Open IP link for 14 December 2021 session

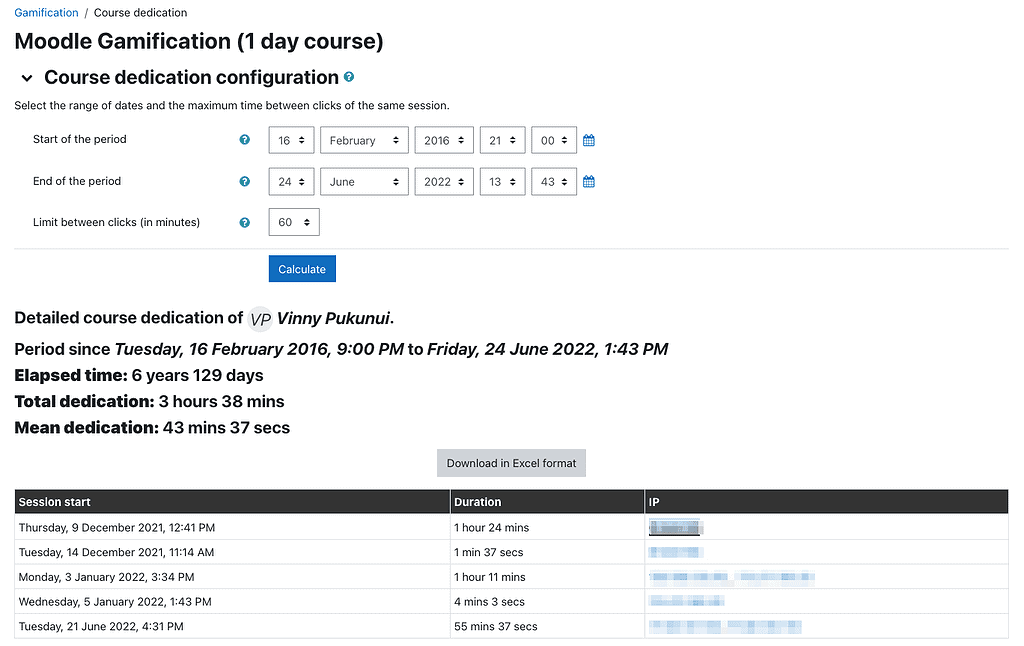click(x=675, y=552)
